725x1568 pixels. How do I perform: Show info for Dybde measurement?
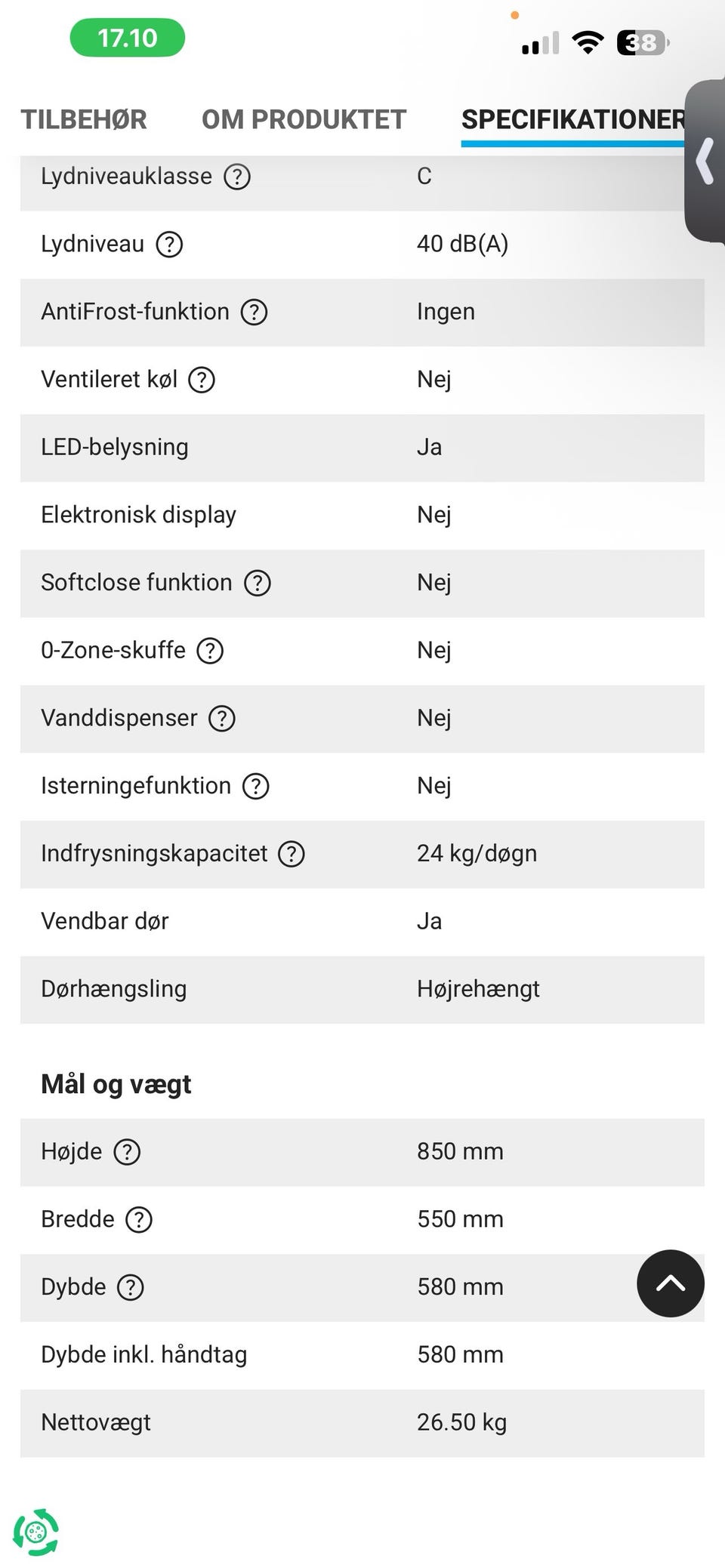(131, 1288)
